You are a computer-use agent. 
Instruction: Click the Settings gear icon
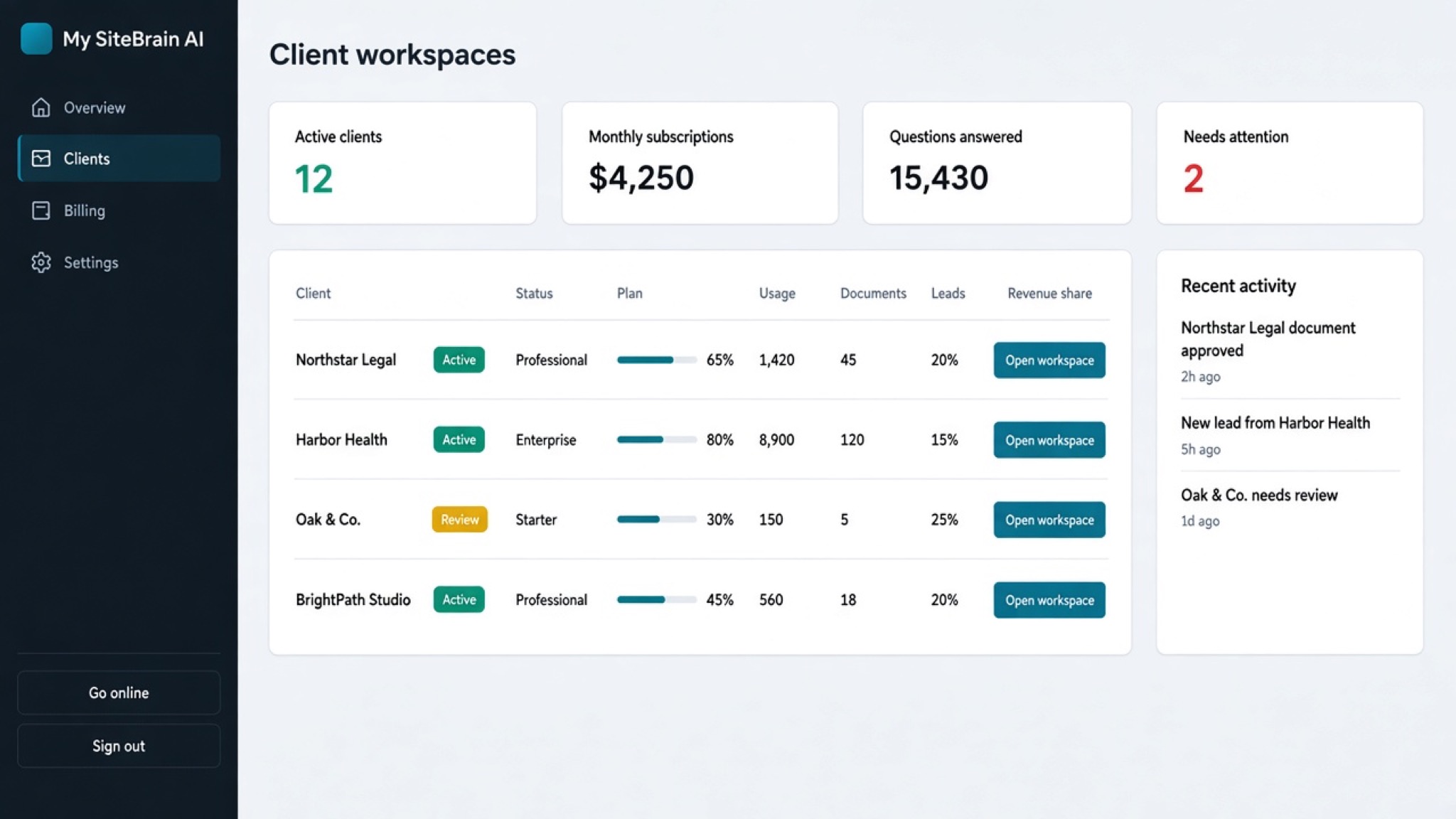pos(41,262)
